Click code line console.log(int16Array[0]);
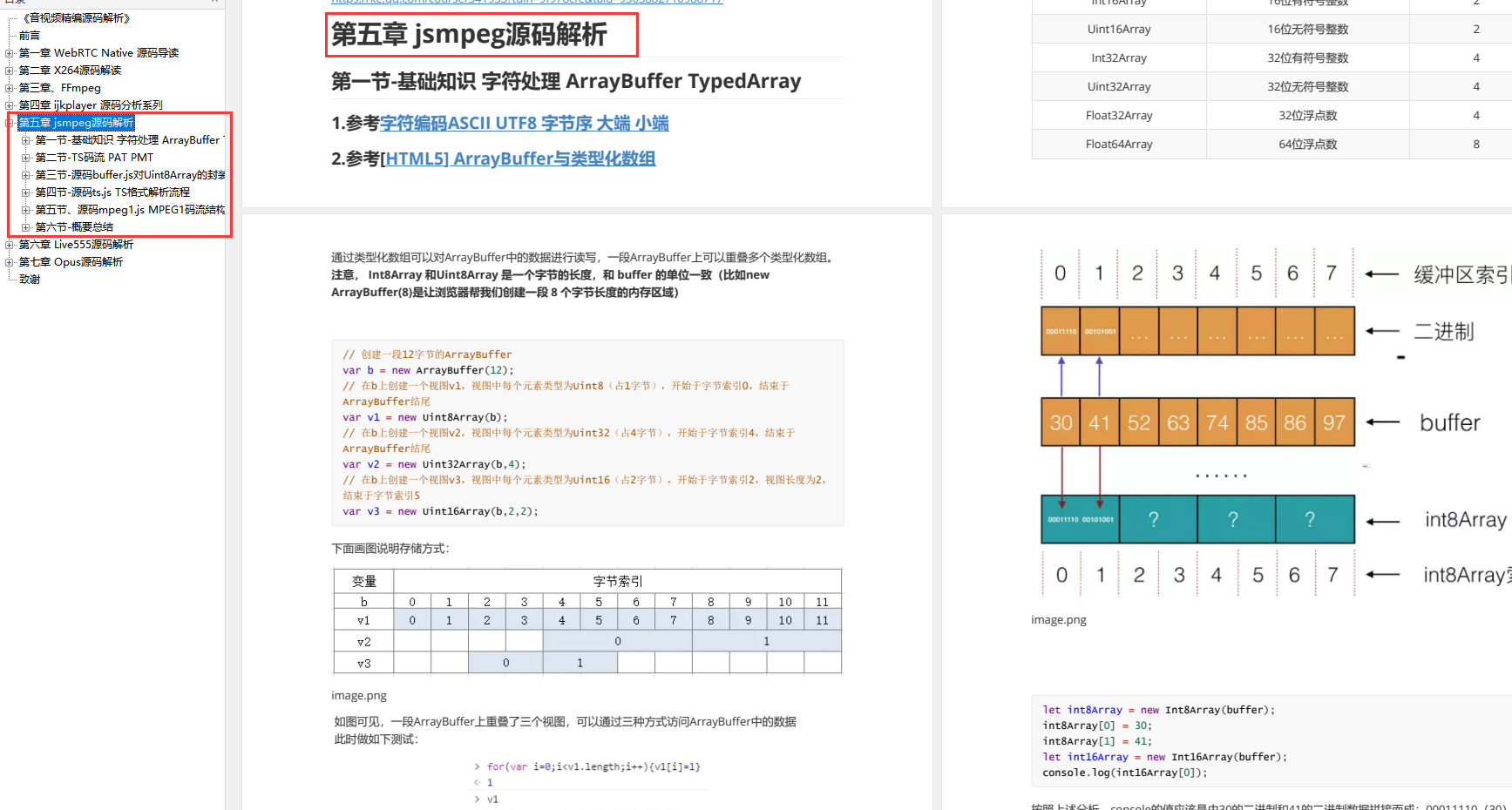 coord(1125,773)
